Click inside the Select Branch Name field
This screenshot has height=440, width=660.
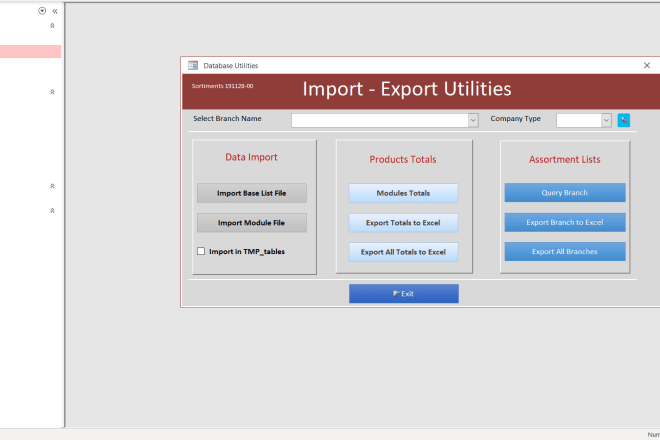click(x=379, y=120)
